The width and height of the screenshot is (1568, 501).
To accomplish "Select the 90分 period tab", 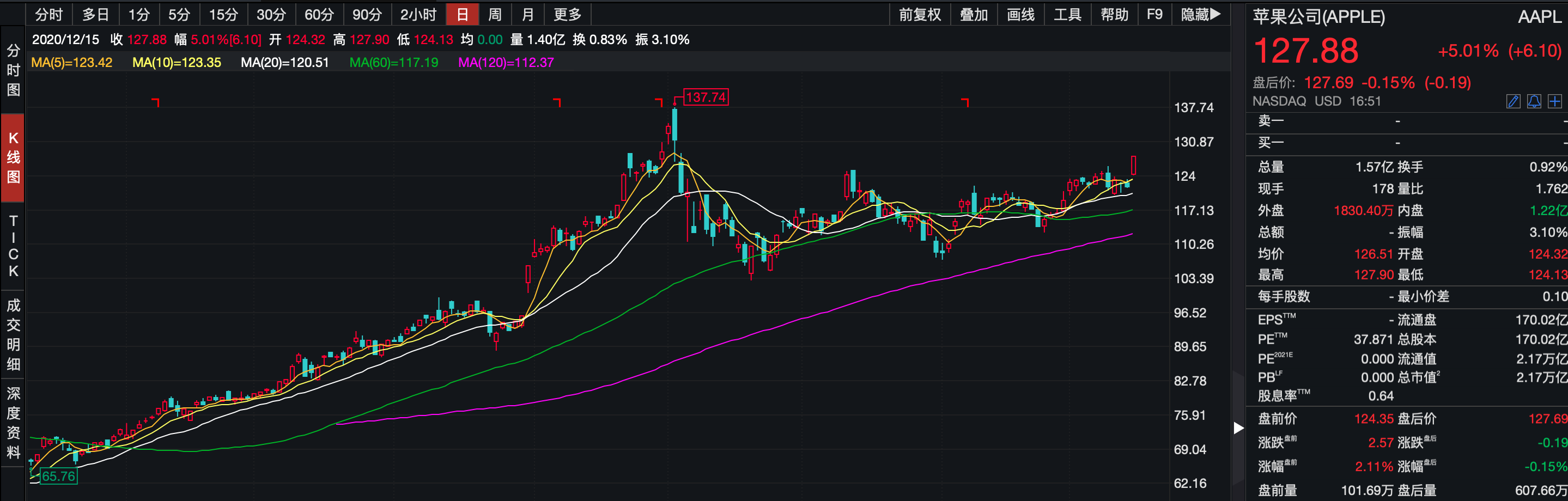I will 367,14.
